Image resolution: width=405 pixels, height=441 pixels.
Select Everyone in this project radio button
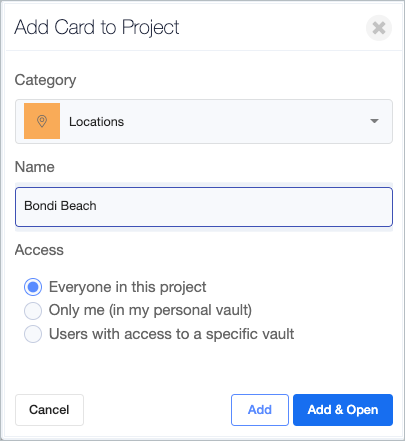pos(33,287)
